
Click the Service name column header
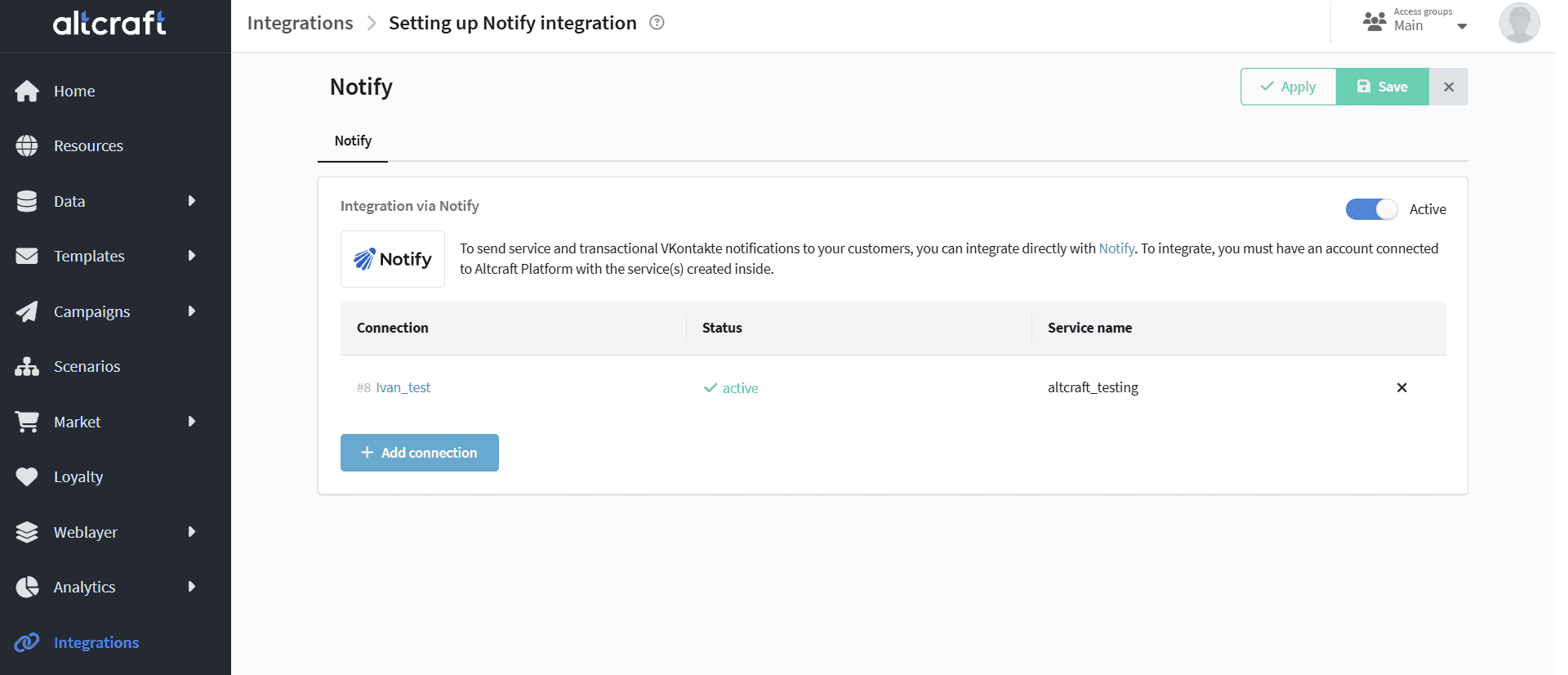pyautogui.click(x=1089, y=328)
